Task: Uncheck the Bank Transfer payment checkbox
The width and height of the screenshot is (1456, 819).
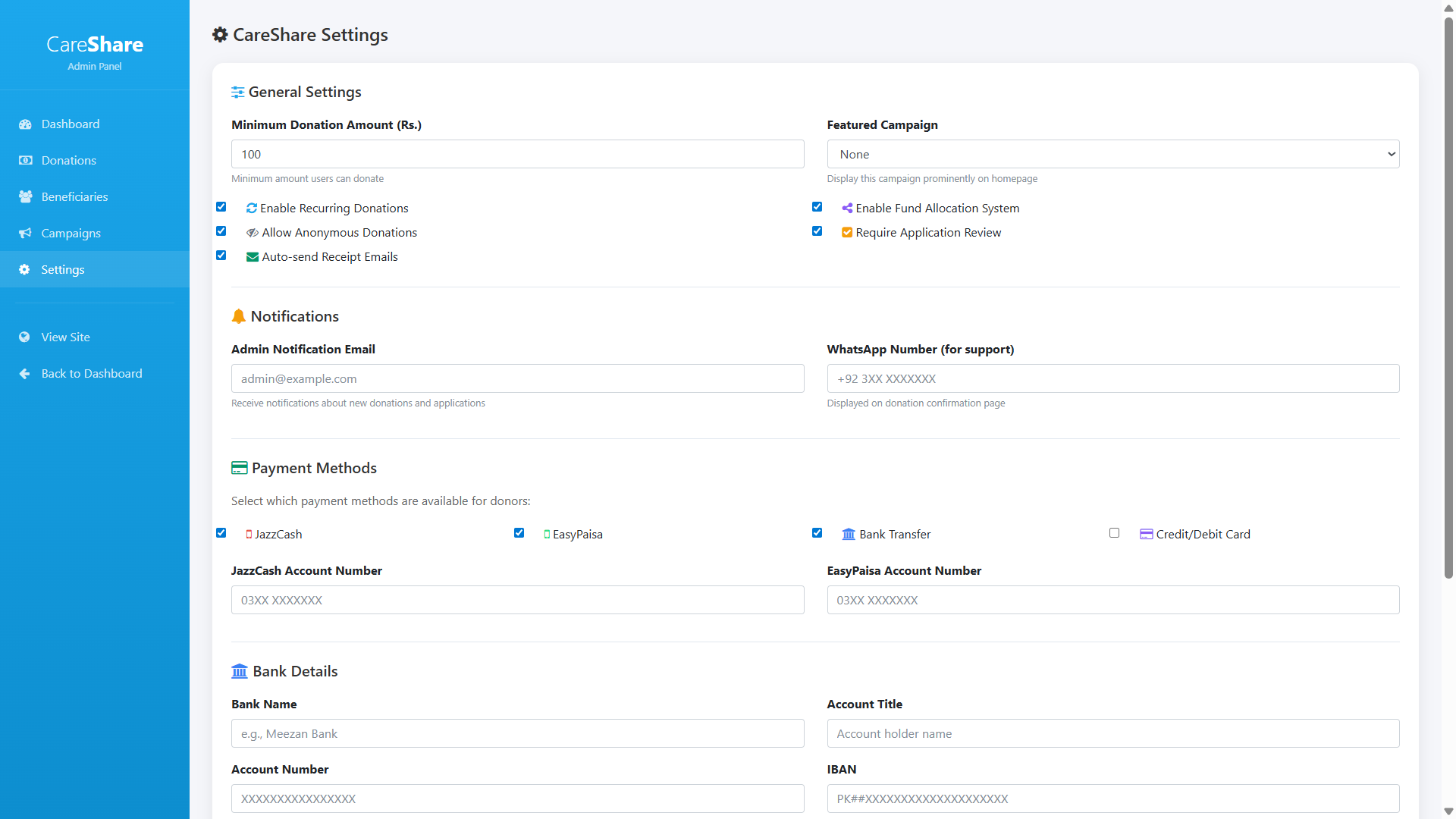Action: (817, 533)
